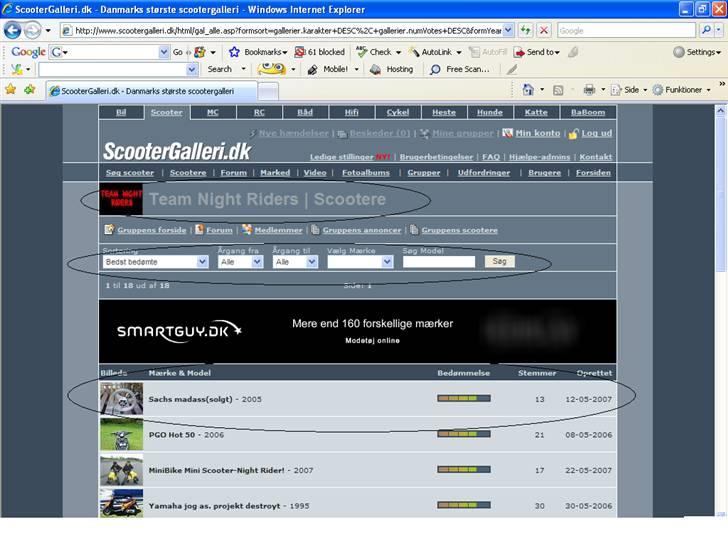The height and width of the screenshot is (546, 728).
Task: Open the 'Årgang til' dropdown
Action: click(x=296, y=262)
